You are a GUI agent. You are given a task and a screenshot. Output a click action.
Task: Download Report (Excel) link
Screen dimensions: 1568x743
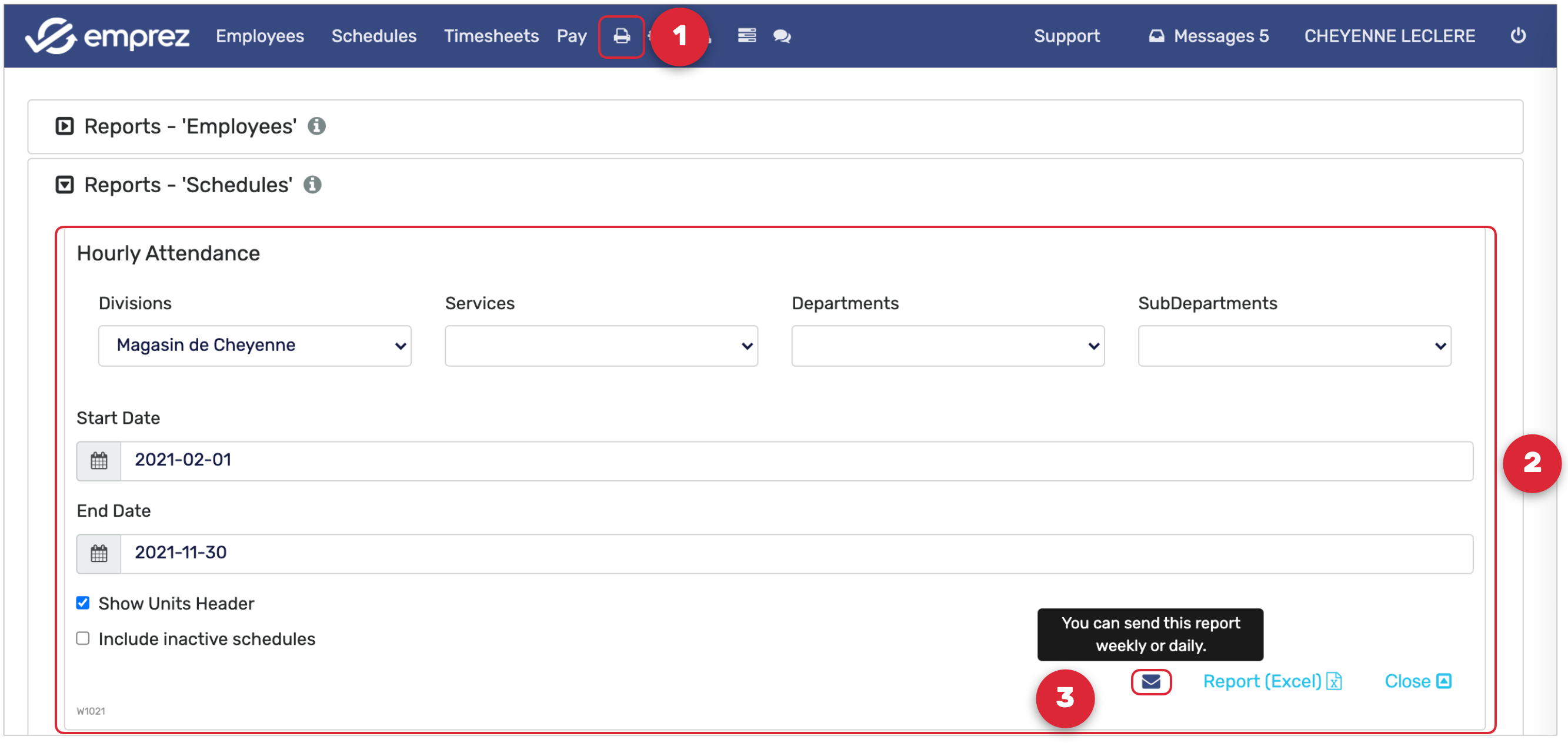coord(1272,681)
